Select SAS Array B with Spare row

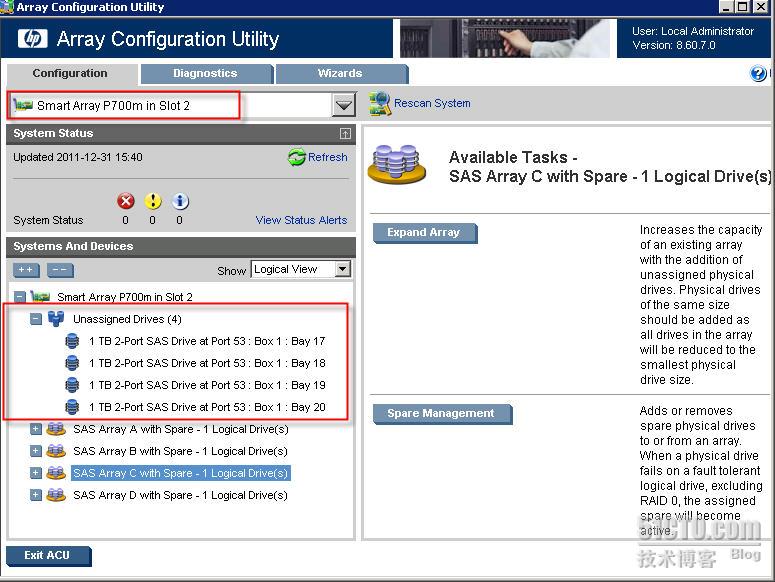pos(180,451)
